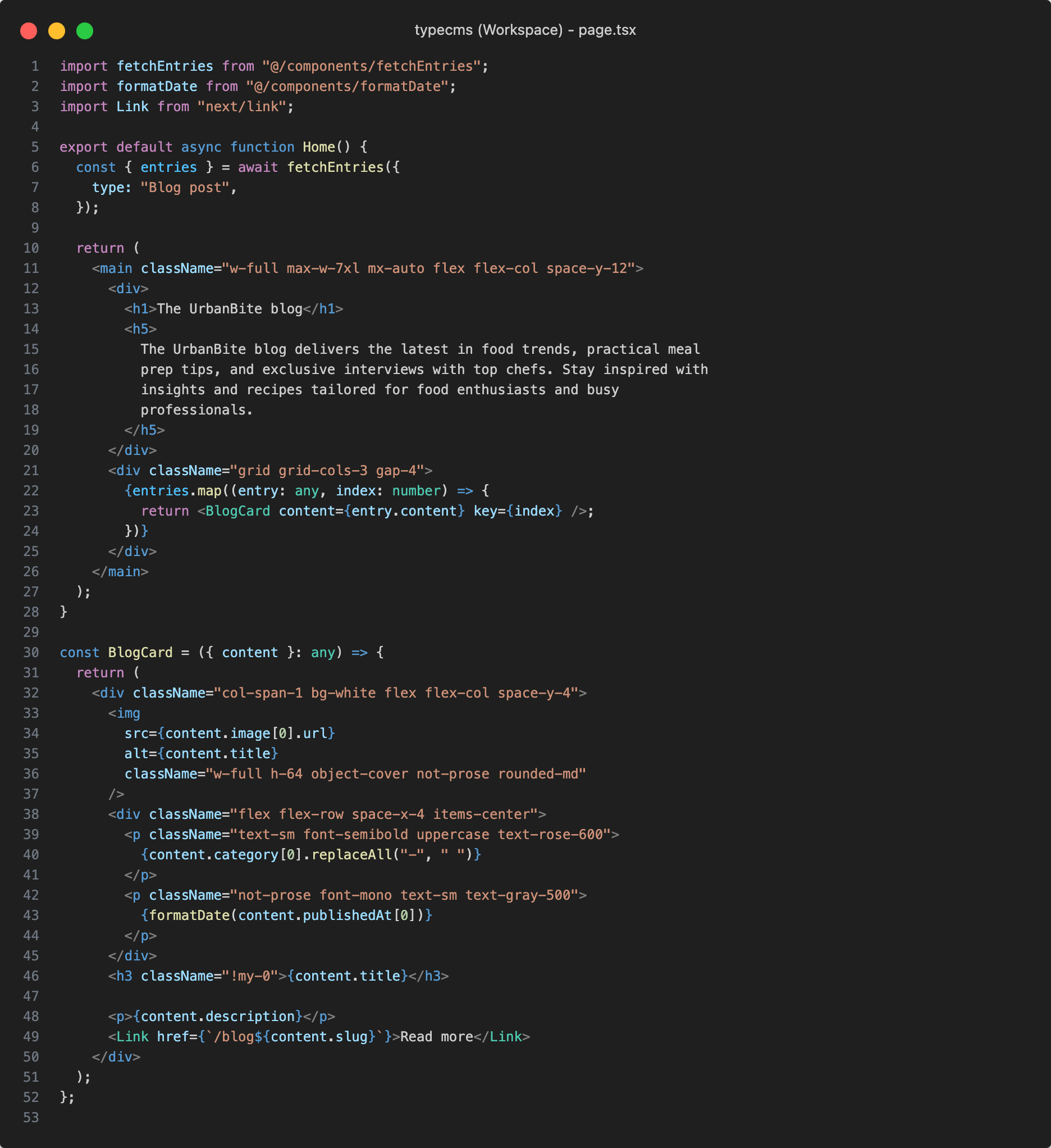This screenshot has height=1148, width=1051.
Task: Click the string "next/link" on line 3
Action: pyautogui.click(x=242, y=107)
